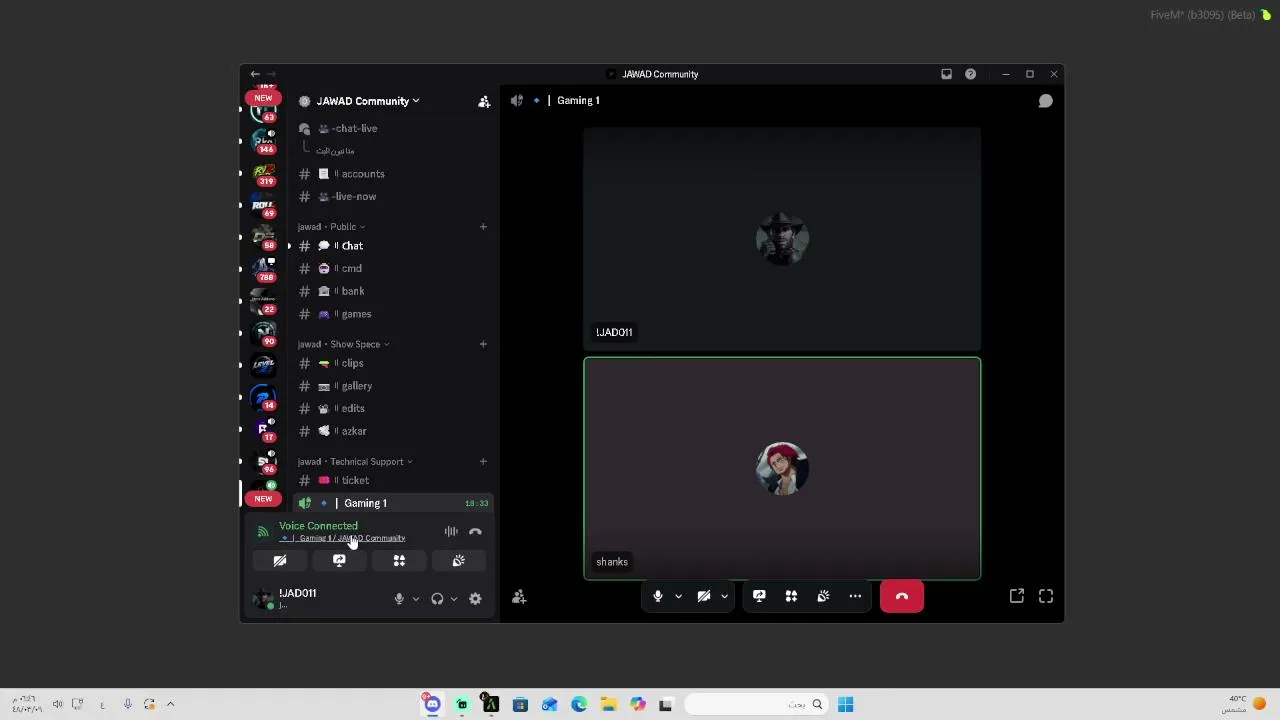Open more options ellipsis in call bar
Image resolution: width=1280 pixels, height=720 pixels.
[855, 596]
